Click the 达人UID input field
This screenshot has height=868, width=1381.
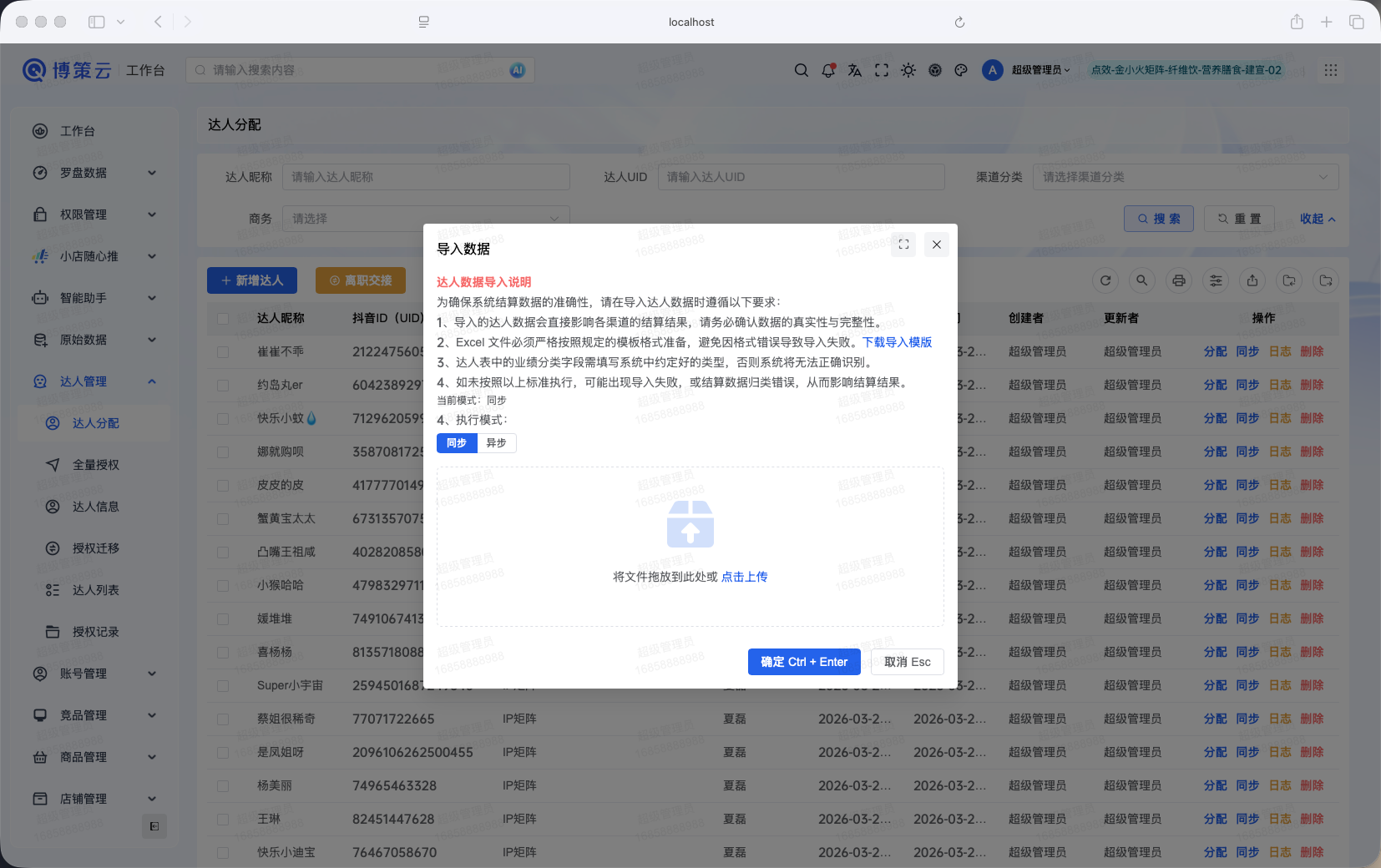(x=802, y=177)
